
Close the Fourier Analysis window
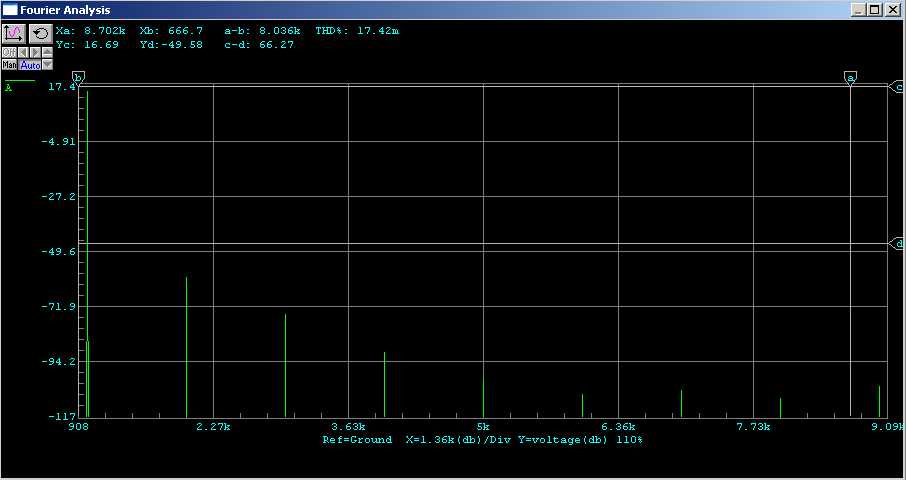tap(893, 10)
